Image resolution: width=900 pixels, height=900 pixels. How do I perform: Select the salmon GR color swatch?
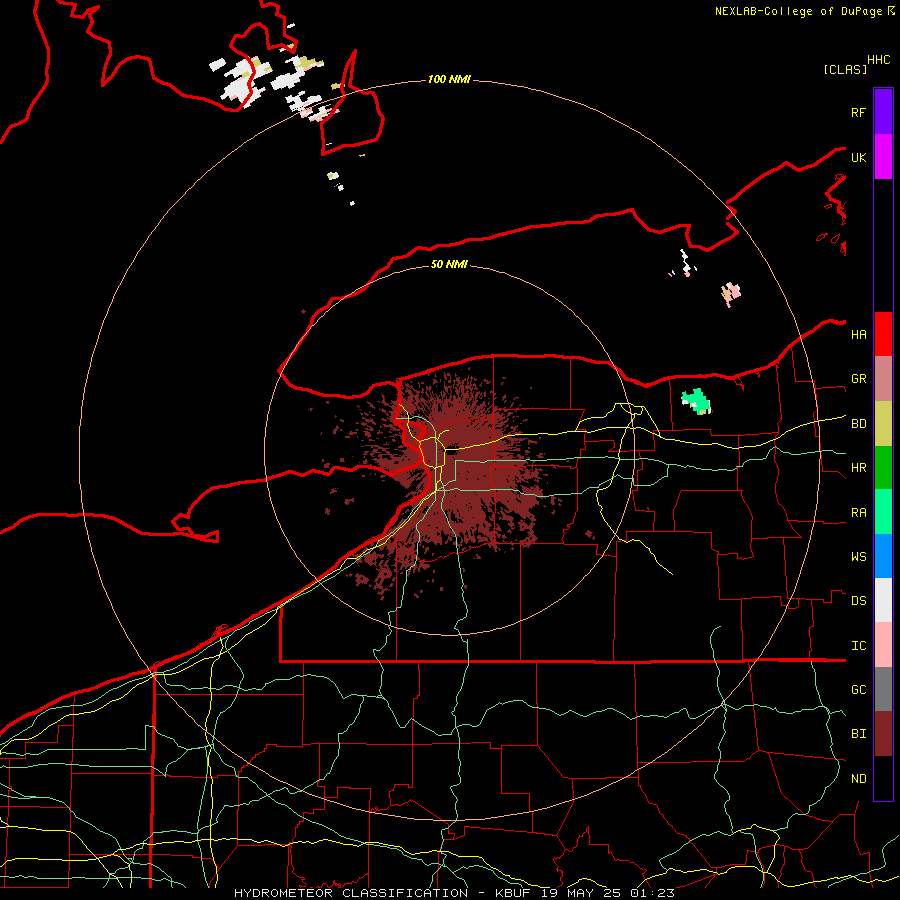click(x=883, y=379)
